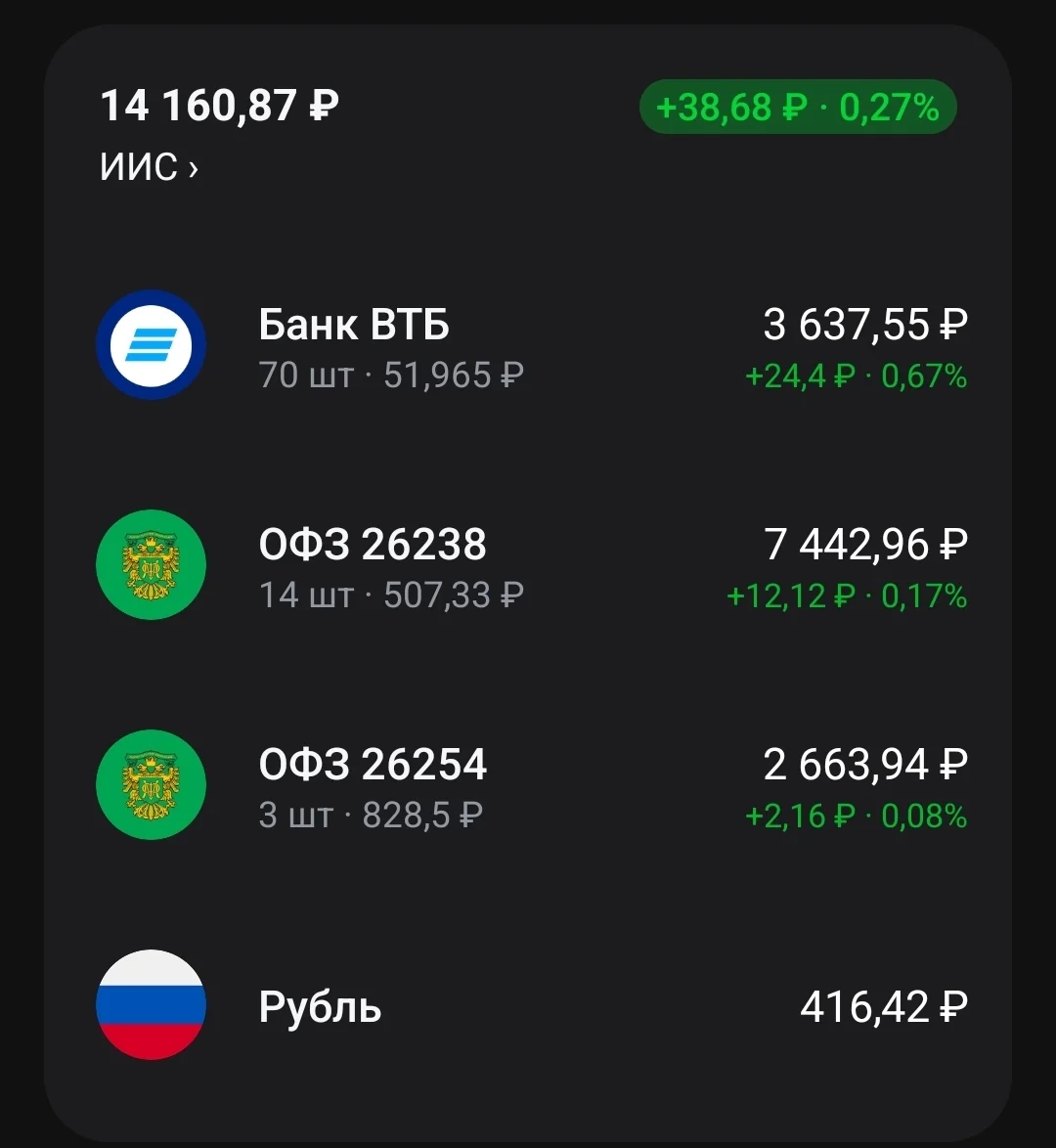This screenshot has width=1056, height=1148.
Task: Tap the ОФЗ 26254 coat-of-arms icon
Action: pos(151,784)
